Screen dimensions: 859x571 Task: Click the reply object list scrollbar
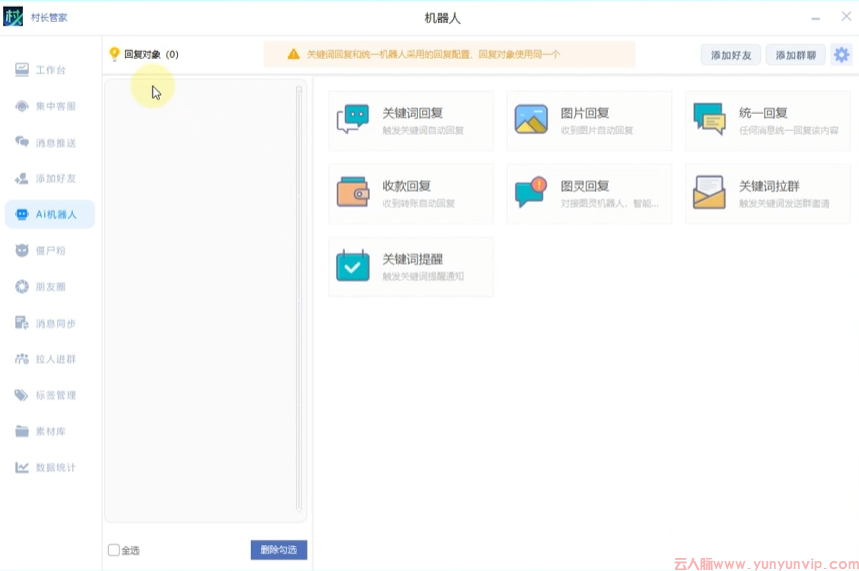(x=299, y=300)
